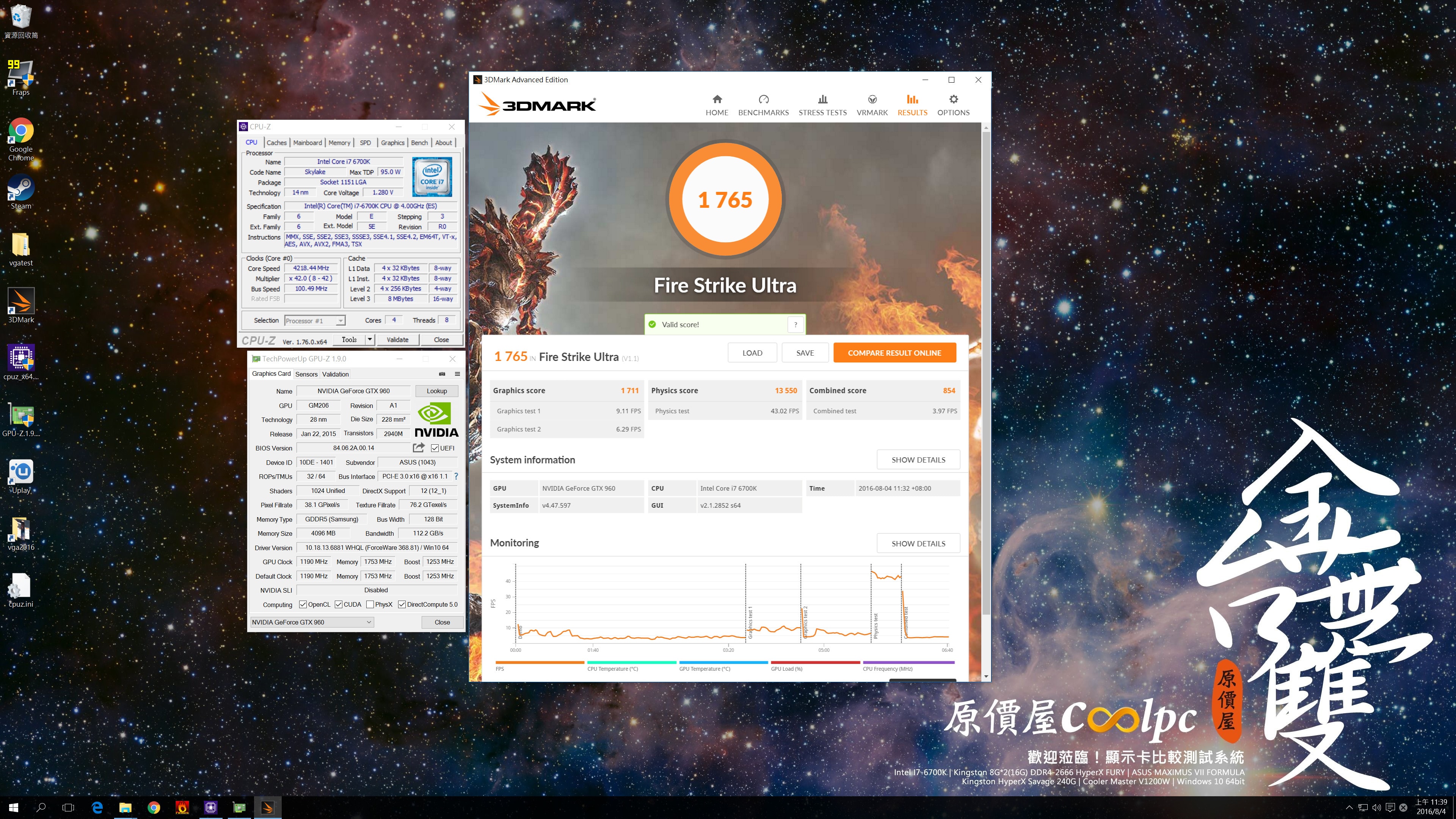Screen dimensions: 1456x819
Task: Click the Lookup button in GPU-Z
Action: (436, 391)
